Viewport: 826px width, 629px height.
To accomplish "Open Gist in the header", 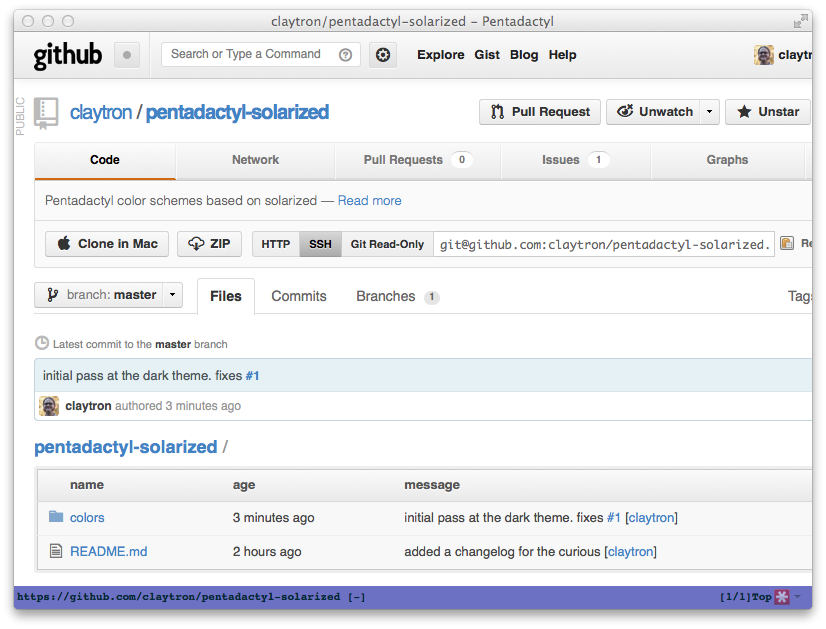I will (487, 55).
